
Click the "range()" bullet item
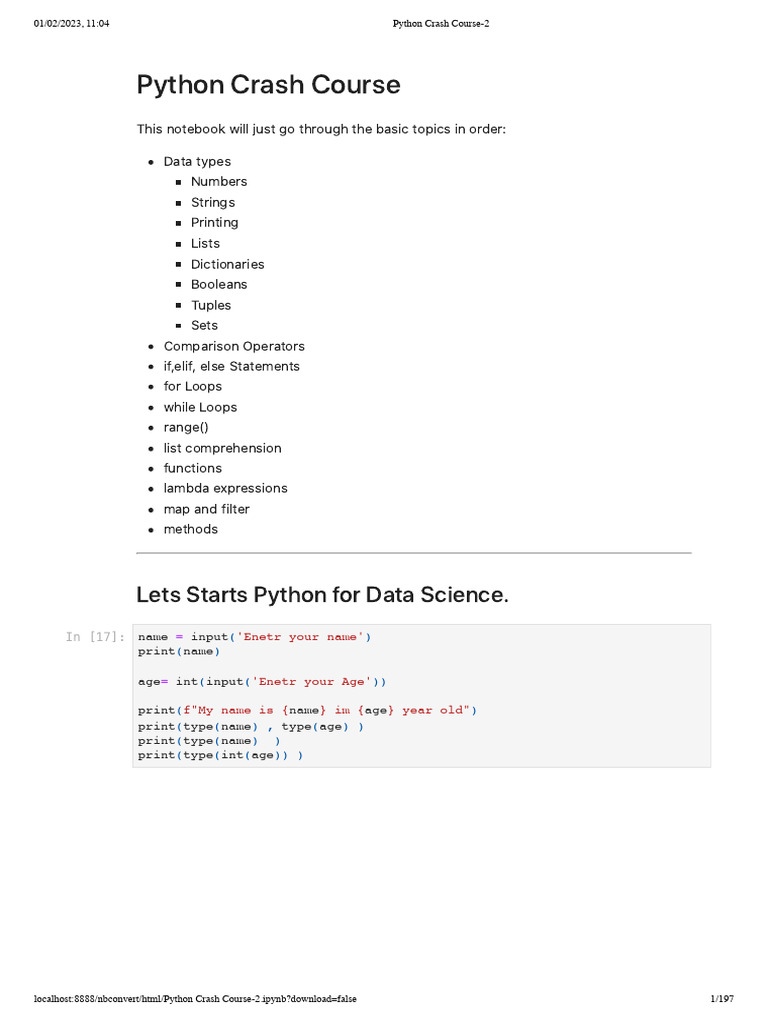(186, 427)
